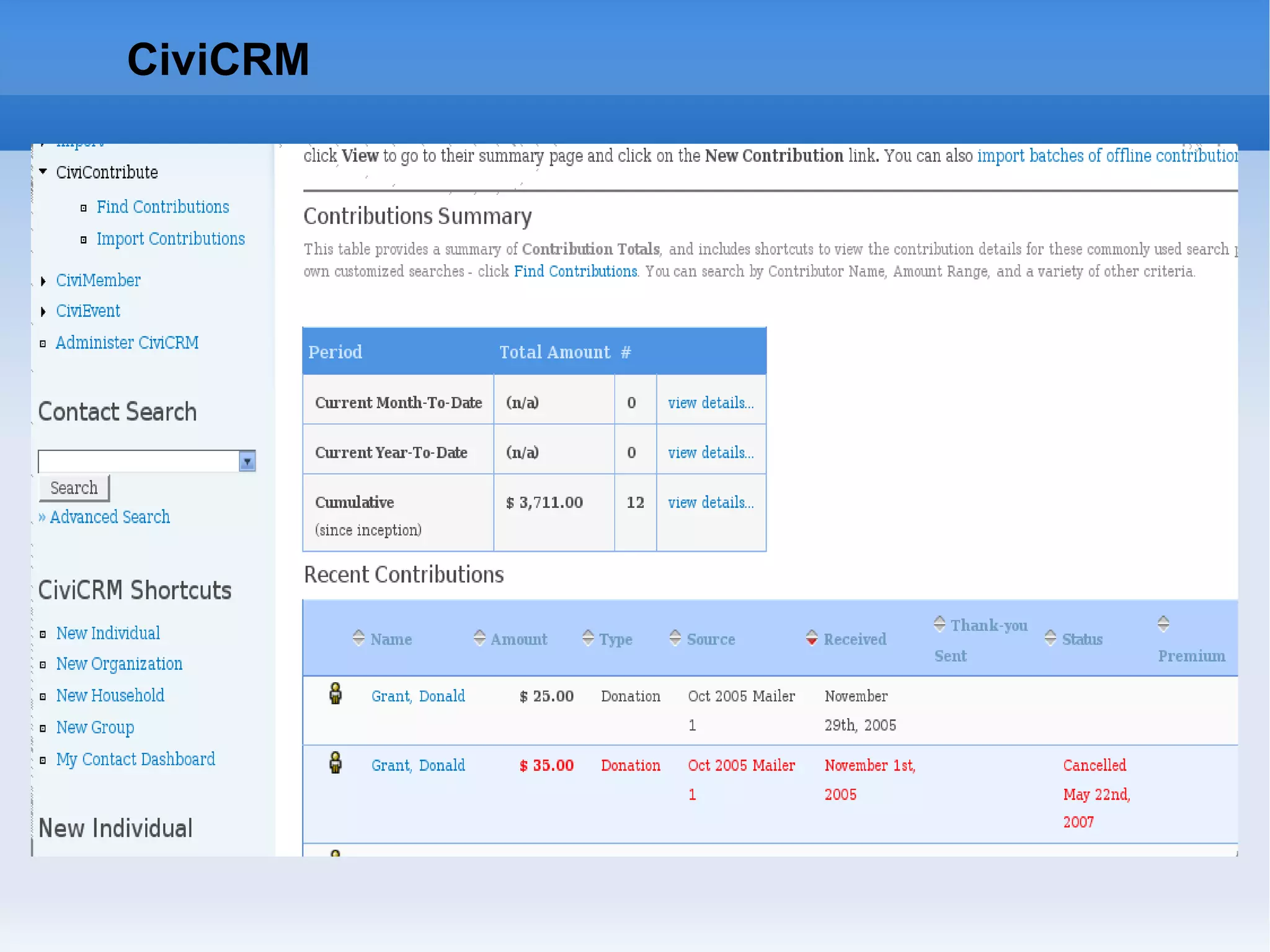Sort contributions by Source column arrows

[675, 638]
